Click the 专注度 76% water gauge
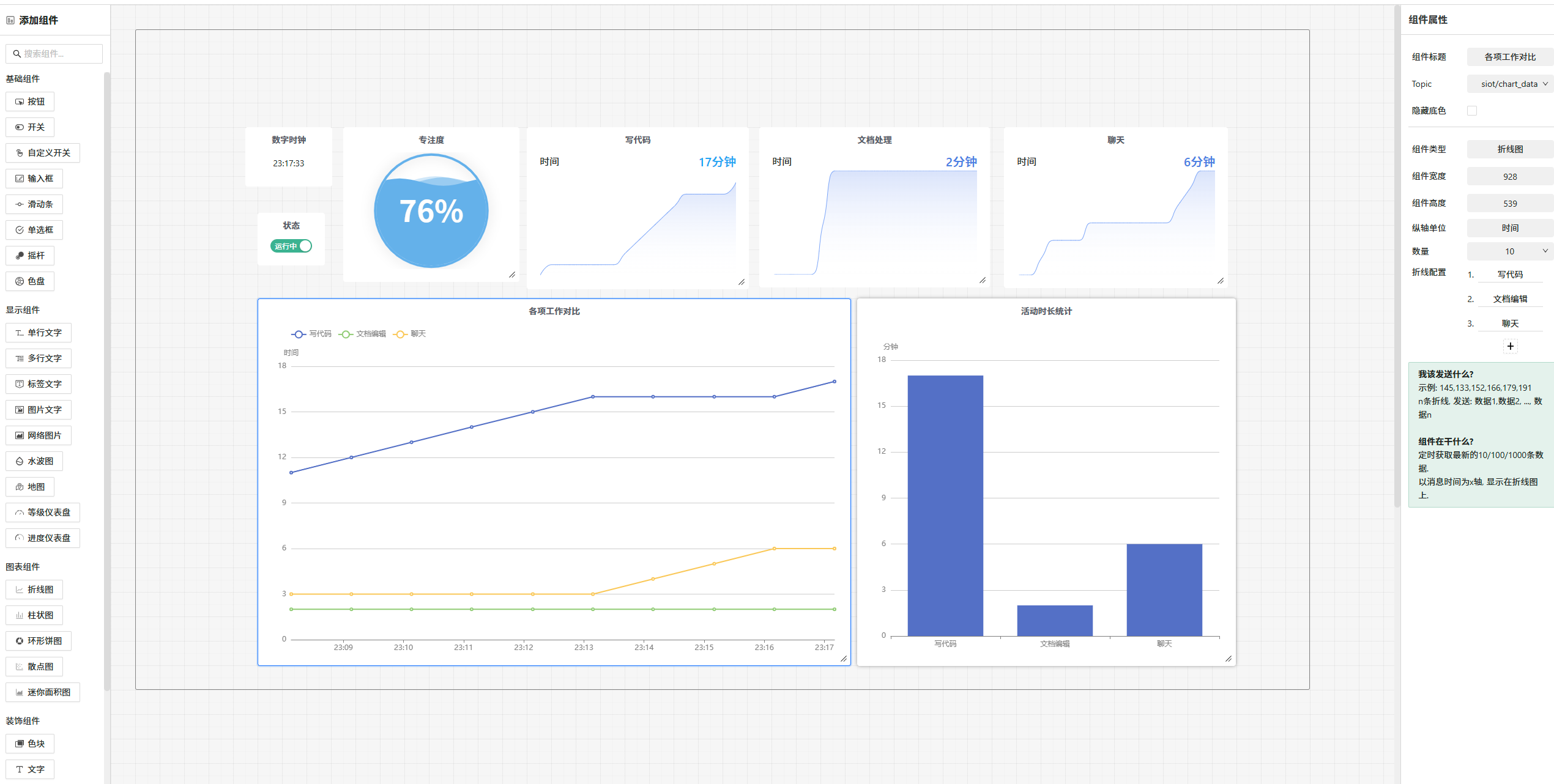This screenshot has height=784, width=1554. tap(431, 210)
